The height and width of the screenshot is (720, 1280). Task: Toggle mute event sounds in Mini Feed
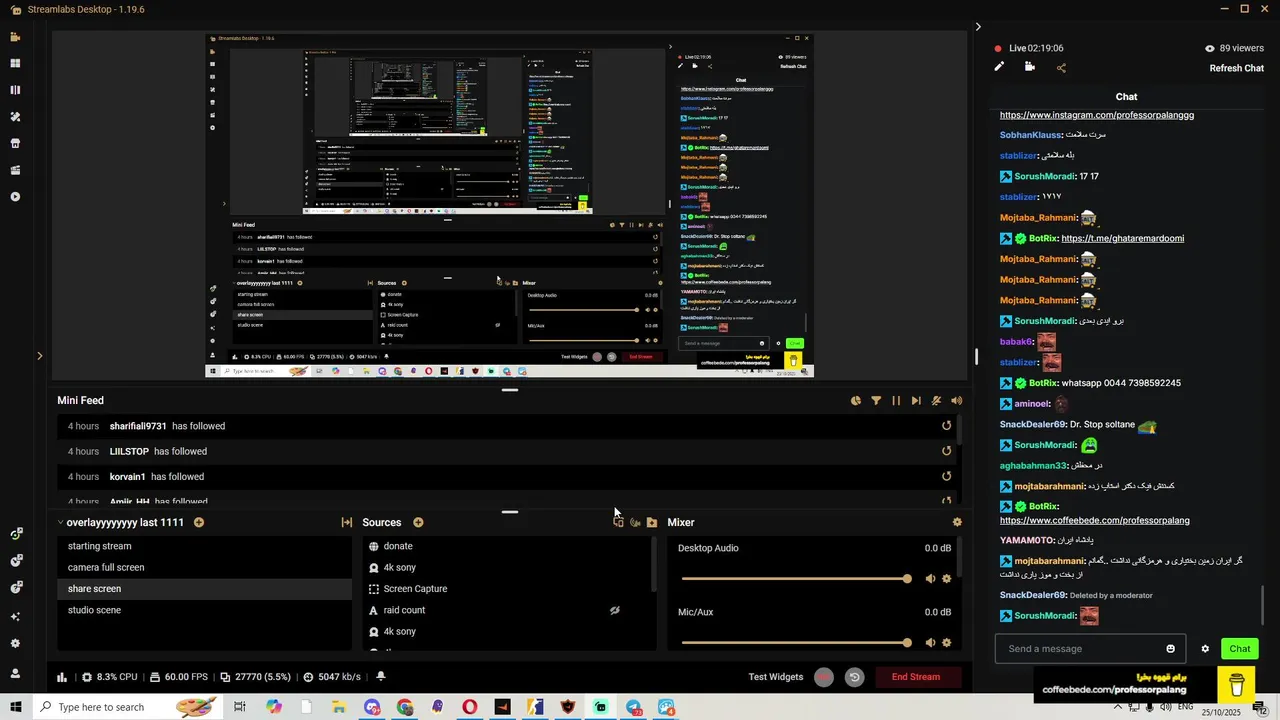point(936,401)
